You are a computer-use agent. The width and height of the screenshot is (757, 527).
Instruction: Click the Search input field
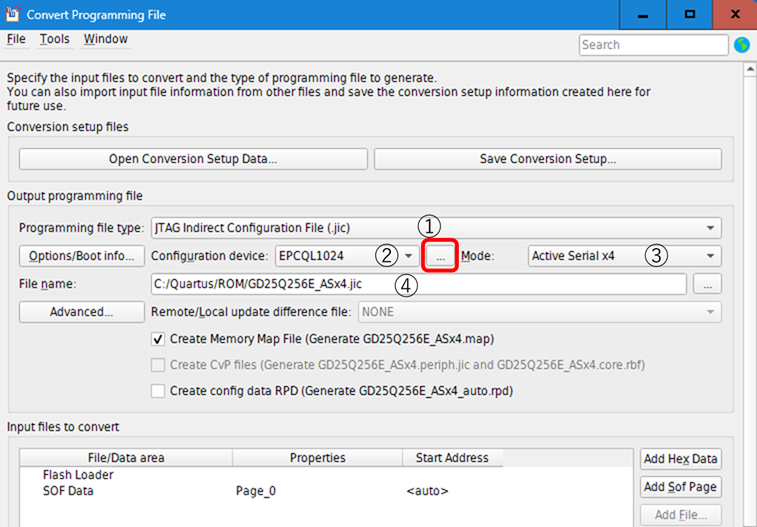[654, 45]
